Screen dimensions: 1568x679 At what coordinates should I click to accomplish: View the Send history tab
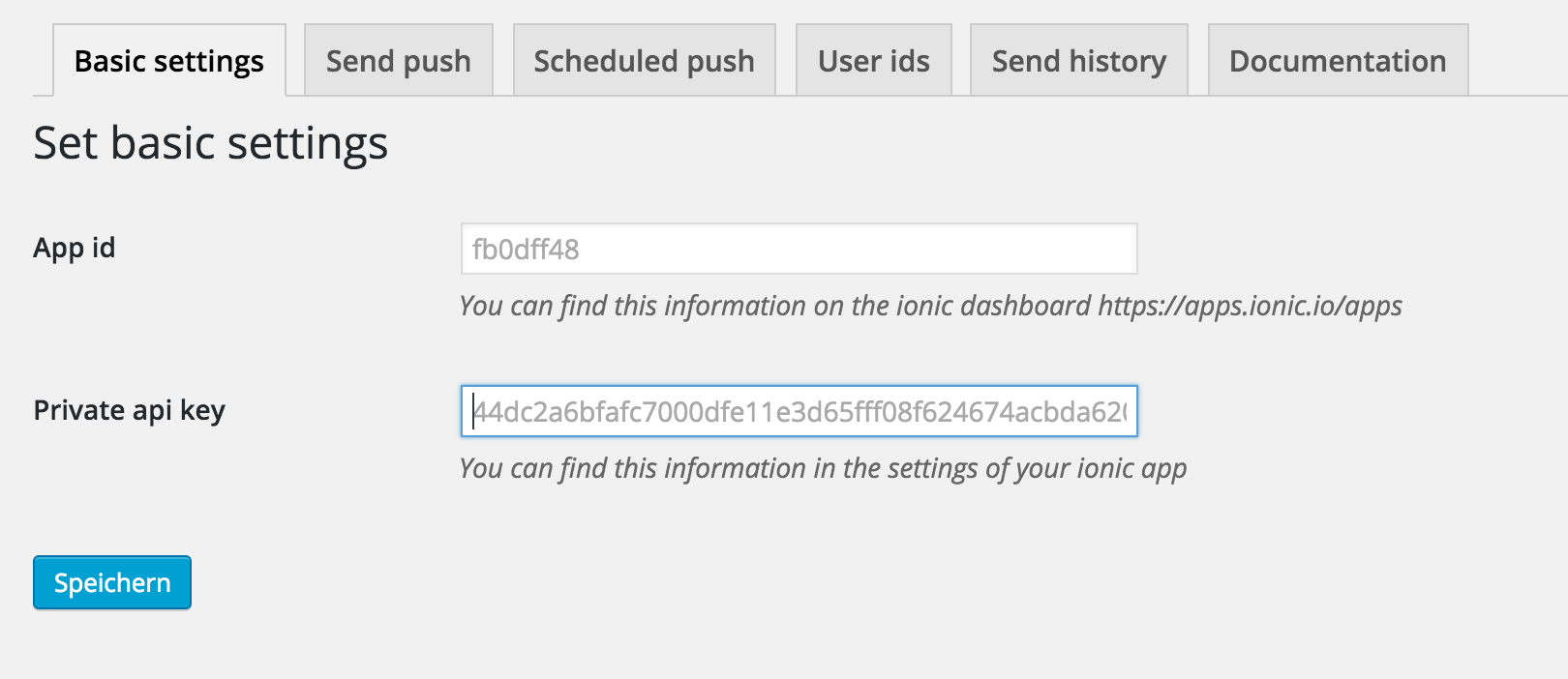pyautogui.click(x=1079, y=60)
